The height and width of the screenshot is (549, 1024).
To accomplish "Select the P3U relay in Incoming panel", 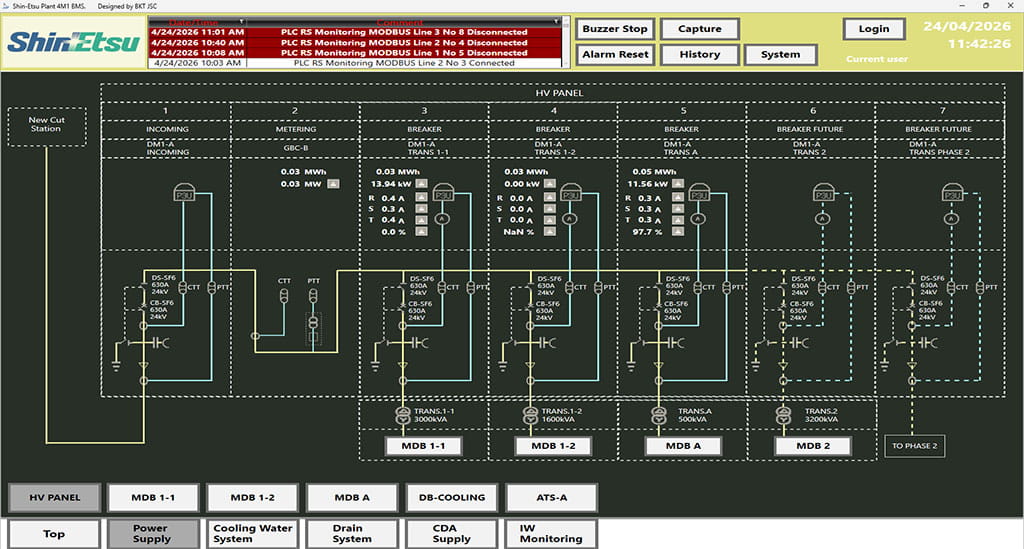I will (185, 193).
